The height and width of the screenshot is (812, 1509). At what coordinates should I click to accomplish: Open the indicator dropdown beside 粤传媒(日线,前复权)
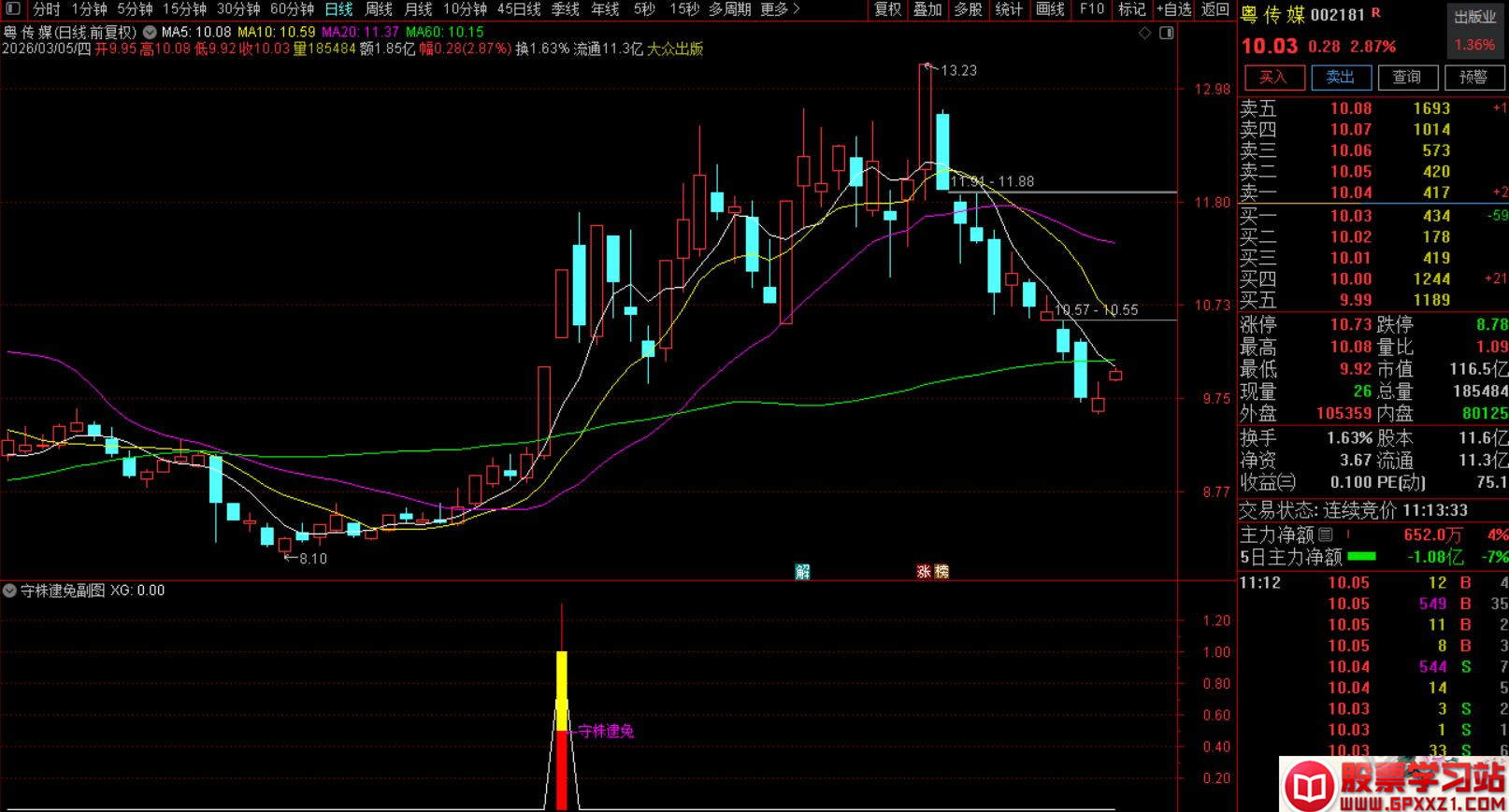coord(150,32)
